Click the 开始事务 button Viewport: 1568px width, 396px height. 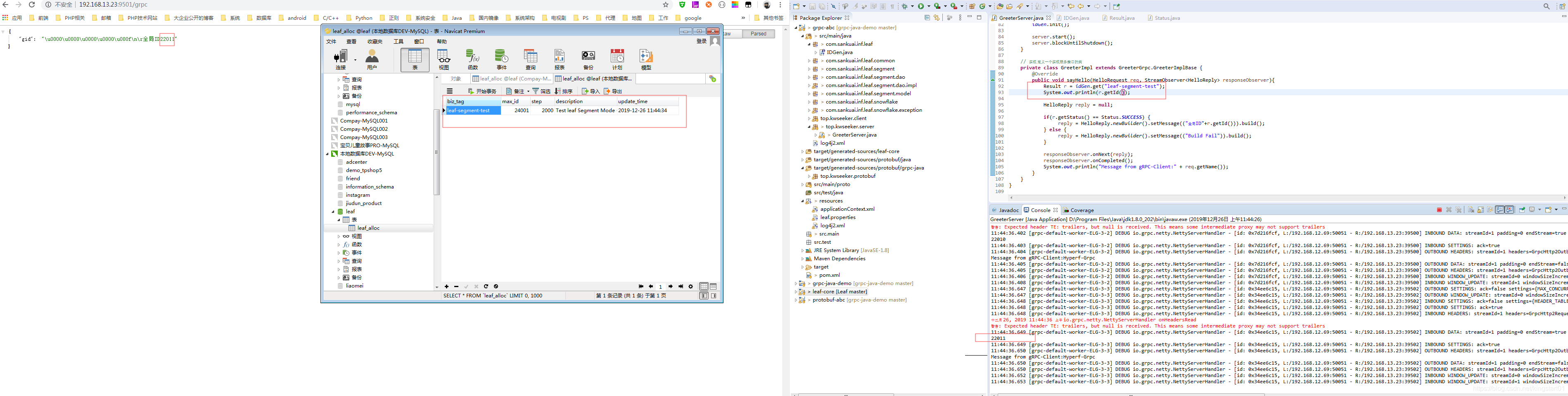[x=482, y=91]
